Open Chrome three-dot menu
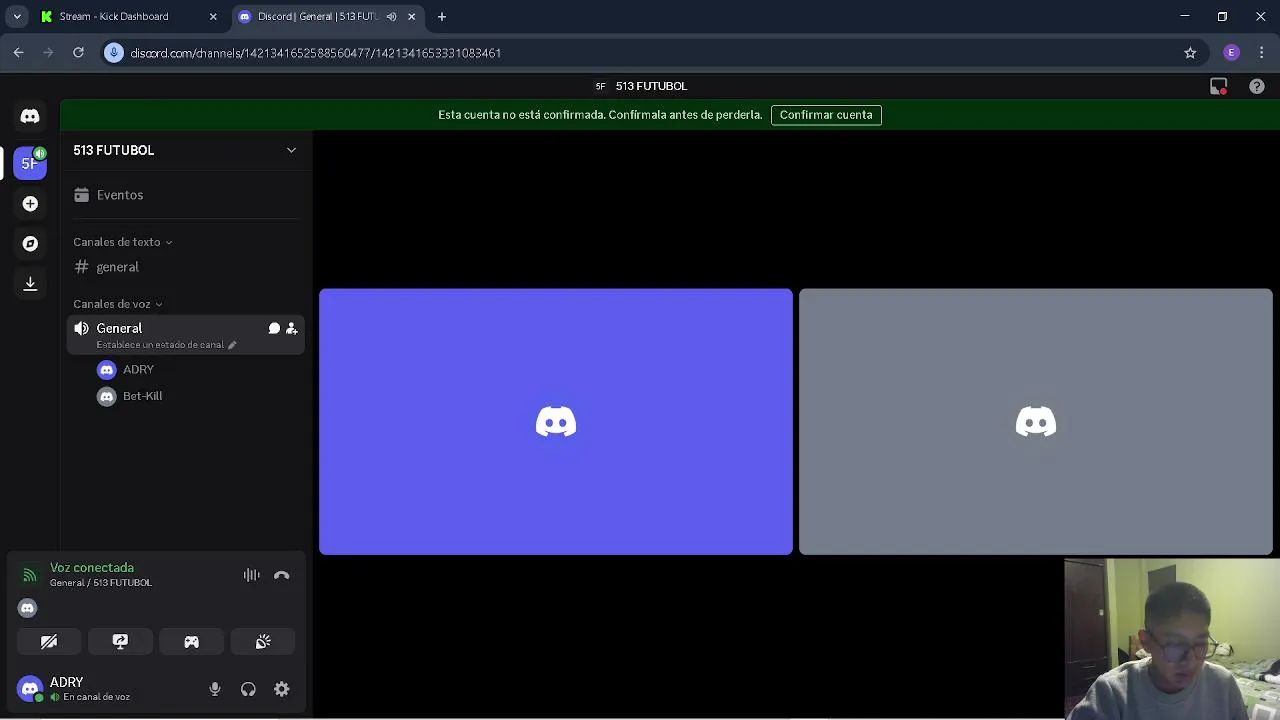Image resolution: width=1280 pixels, height=720 pixels. pos(1262,53)
